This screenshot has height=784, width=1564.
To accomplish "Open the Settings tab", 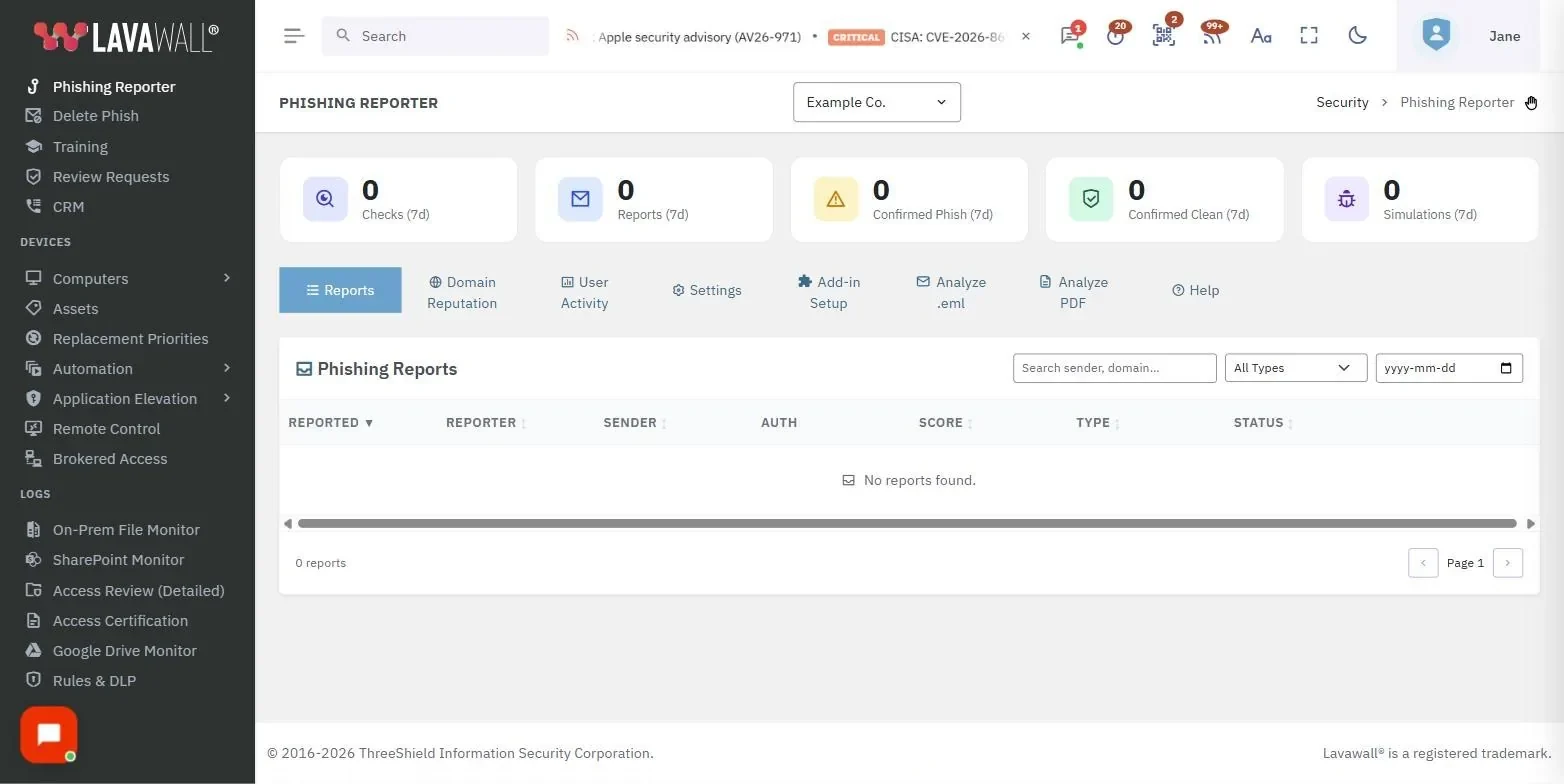I will (x=707, y=290).
